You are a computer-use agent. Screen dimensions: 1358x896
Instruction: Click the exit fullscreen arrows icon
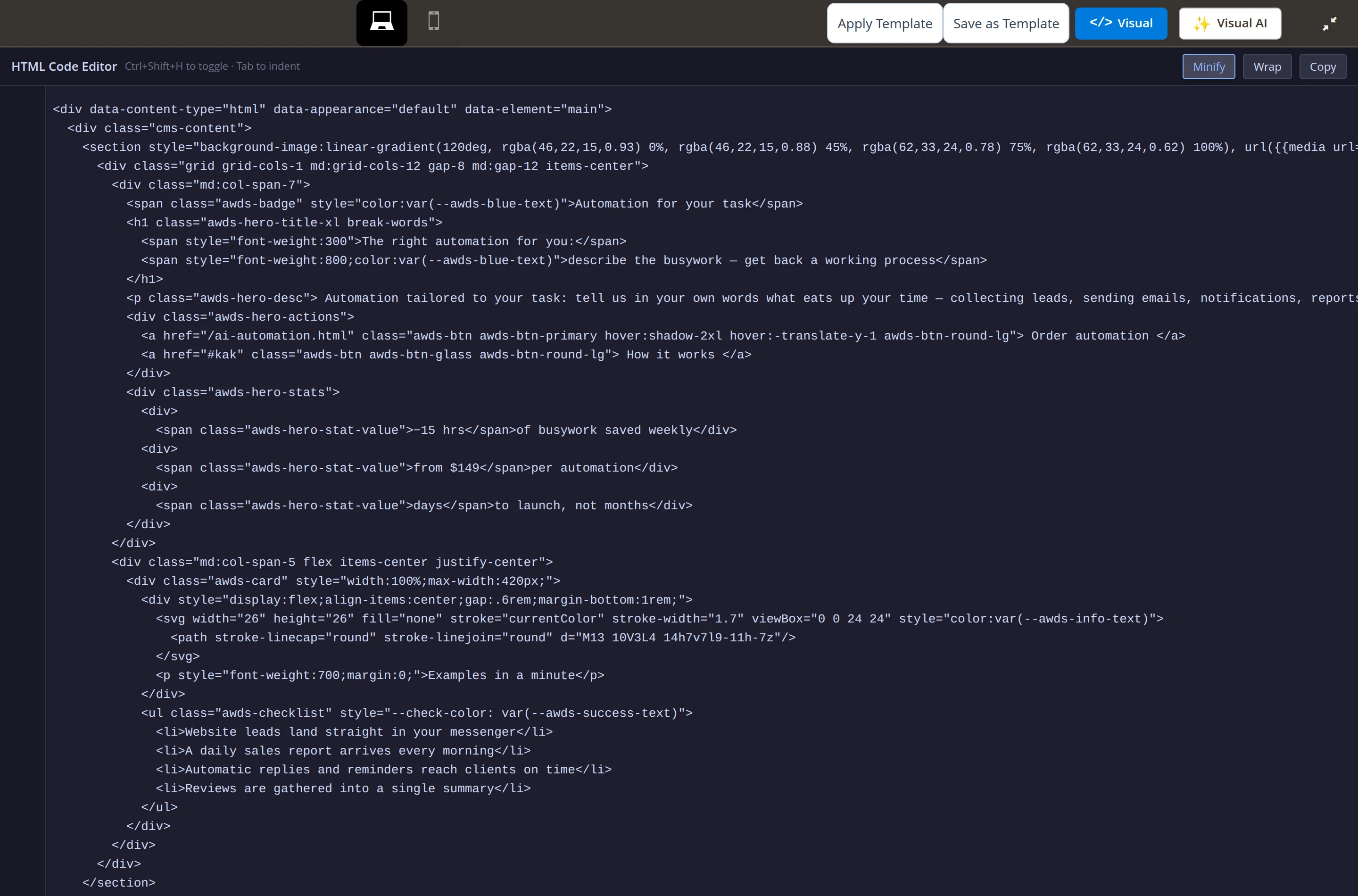pos(1329,24)
